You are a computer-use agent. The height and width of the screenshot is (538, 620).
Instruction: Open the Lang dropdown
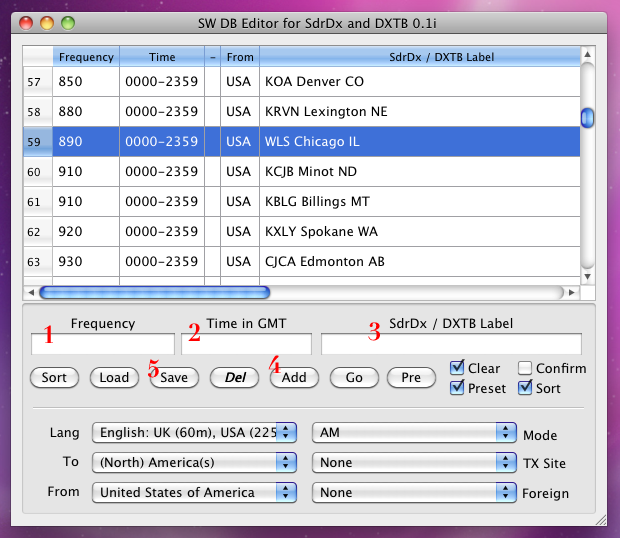tap(194, 432)
